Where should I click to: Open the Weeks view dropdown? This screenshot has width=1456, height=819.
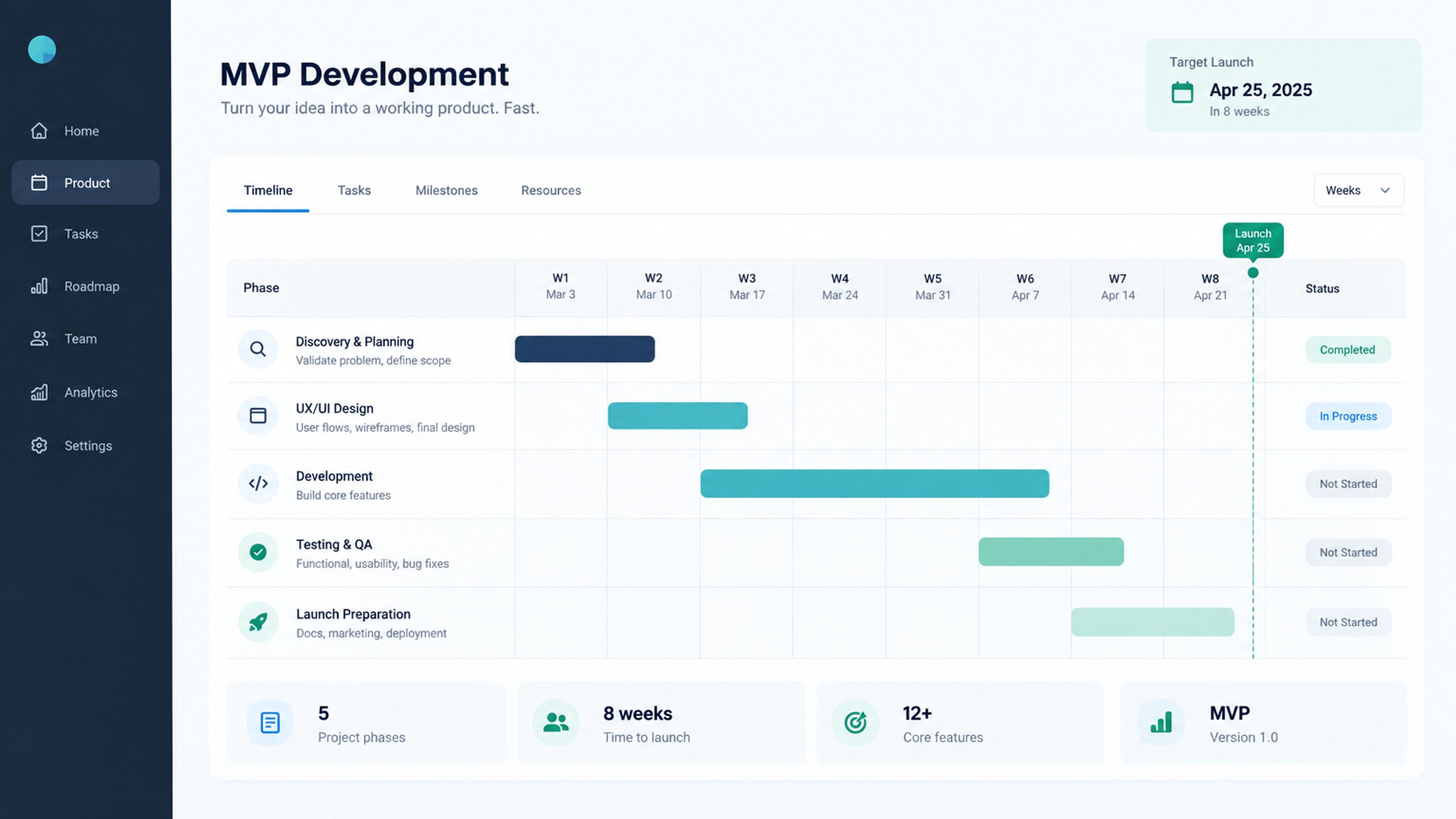click(x=1358, y=190)
